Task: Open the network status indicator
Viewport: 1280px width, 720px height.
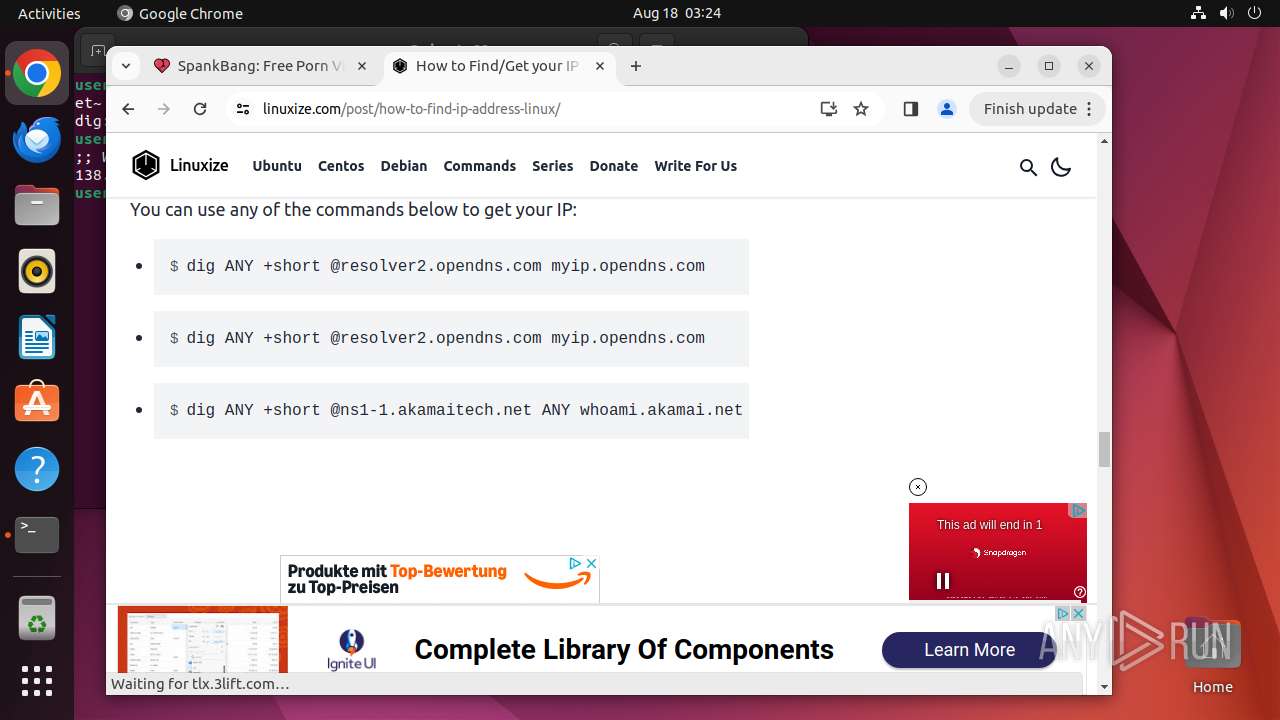Action: pos(1199,13)
